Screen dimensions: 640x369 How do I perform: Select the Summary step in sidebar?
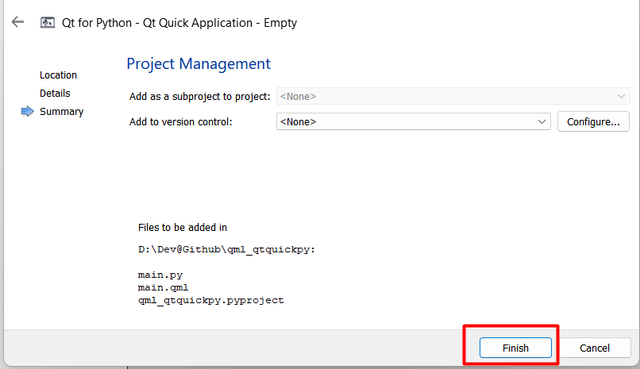click(61, 111)
